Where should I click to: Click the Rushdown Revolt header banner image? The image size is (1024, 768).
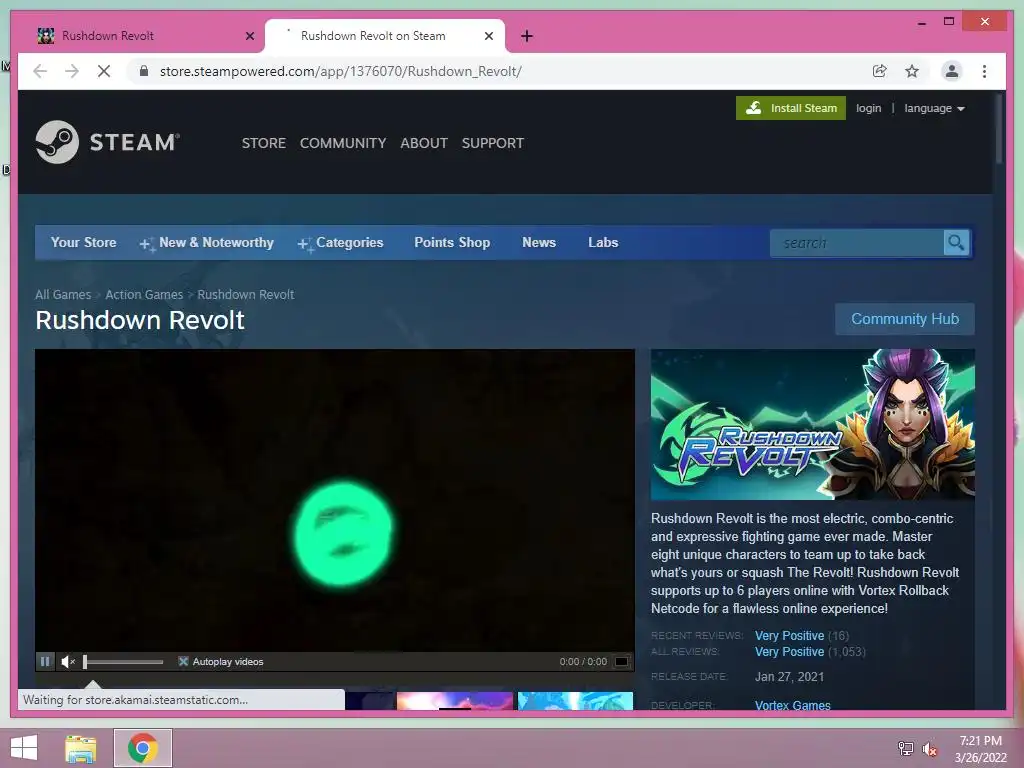(x=813, y=424)
